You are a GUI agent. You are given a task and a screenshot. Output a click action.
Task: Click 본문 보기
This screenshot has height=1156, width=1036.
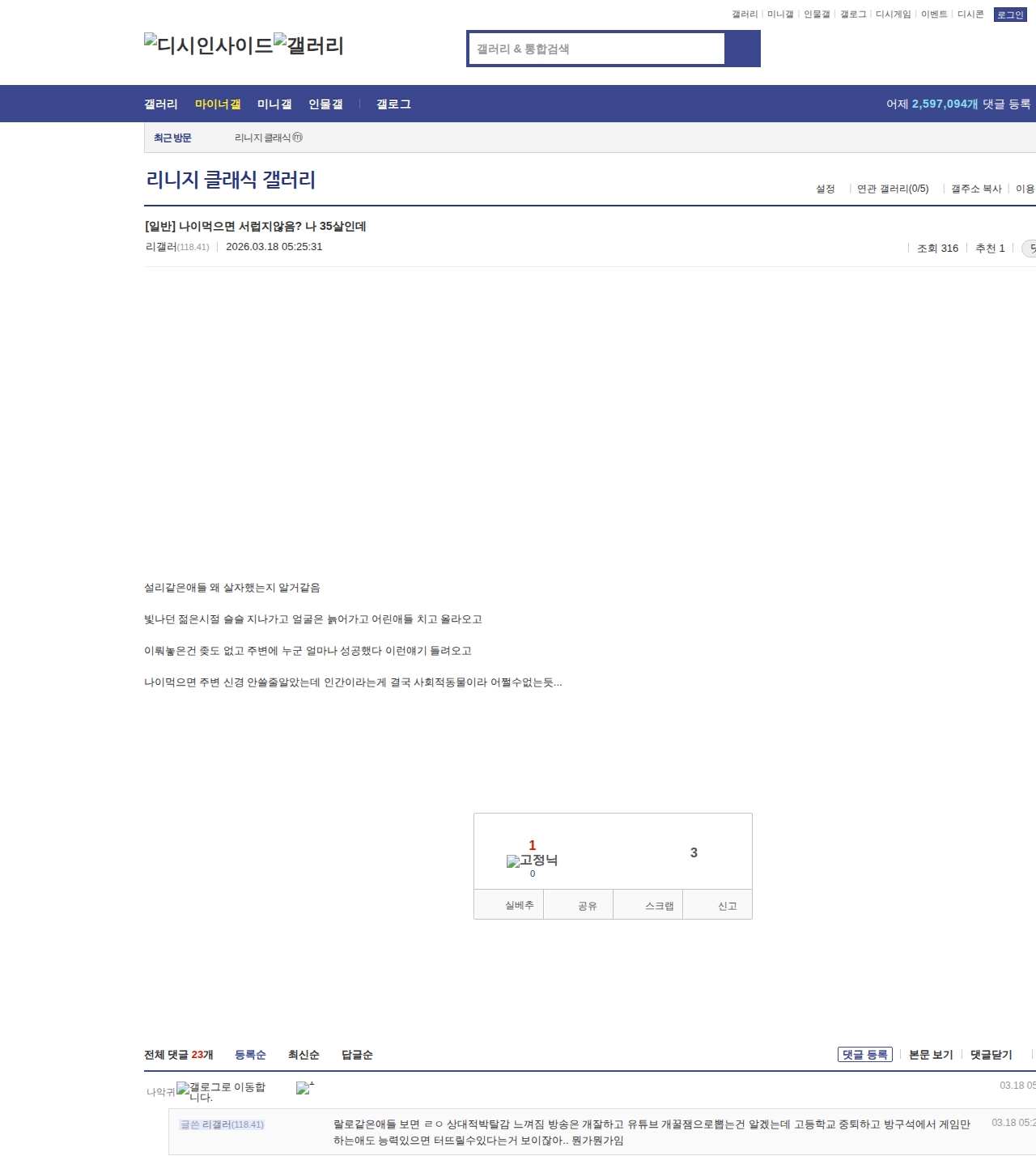tap(931, 1055)
